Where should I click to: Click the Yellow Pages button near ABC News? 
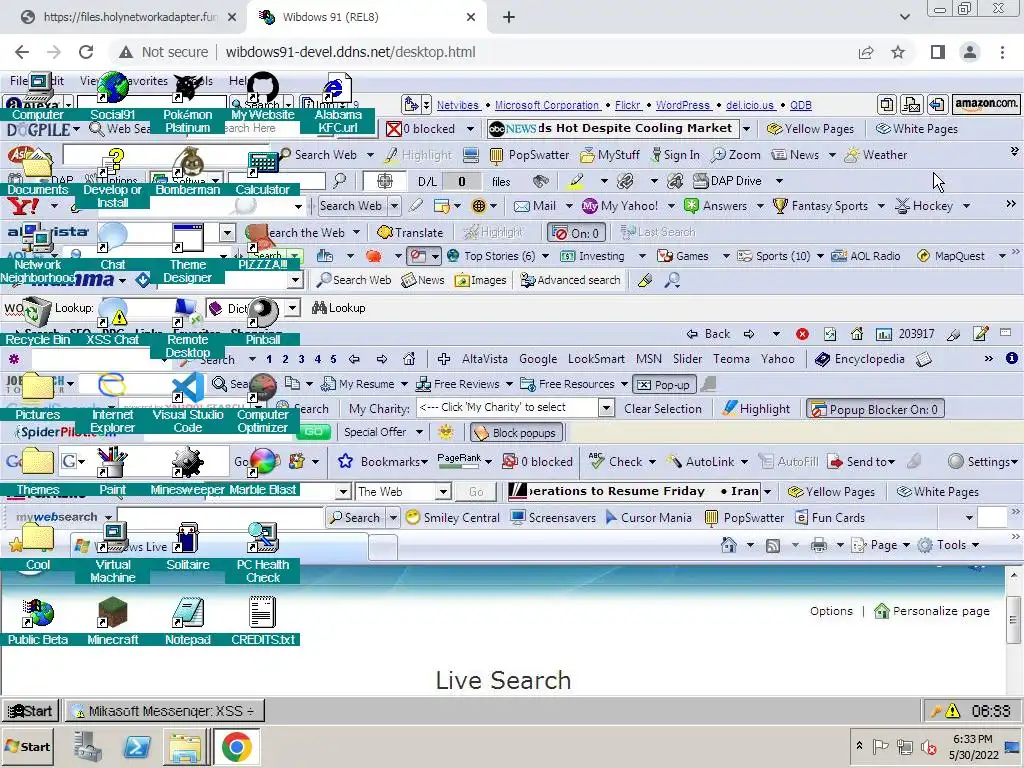point(810,129)
